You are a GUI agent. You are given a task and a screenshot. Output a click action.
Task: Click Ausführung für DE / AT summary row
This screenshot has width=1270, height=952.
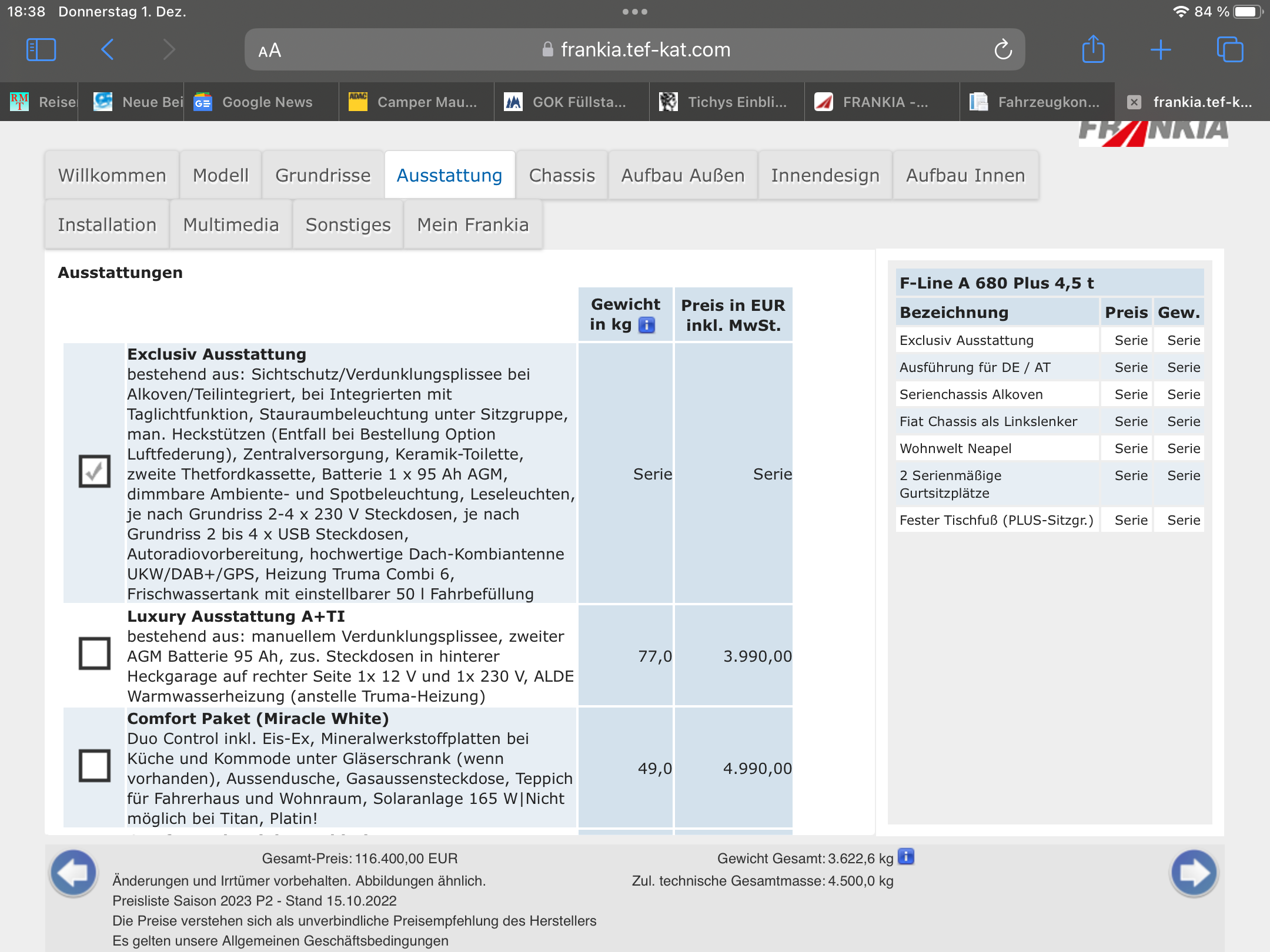coord(1050,367)
